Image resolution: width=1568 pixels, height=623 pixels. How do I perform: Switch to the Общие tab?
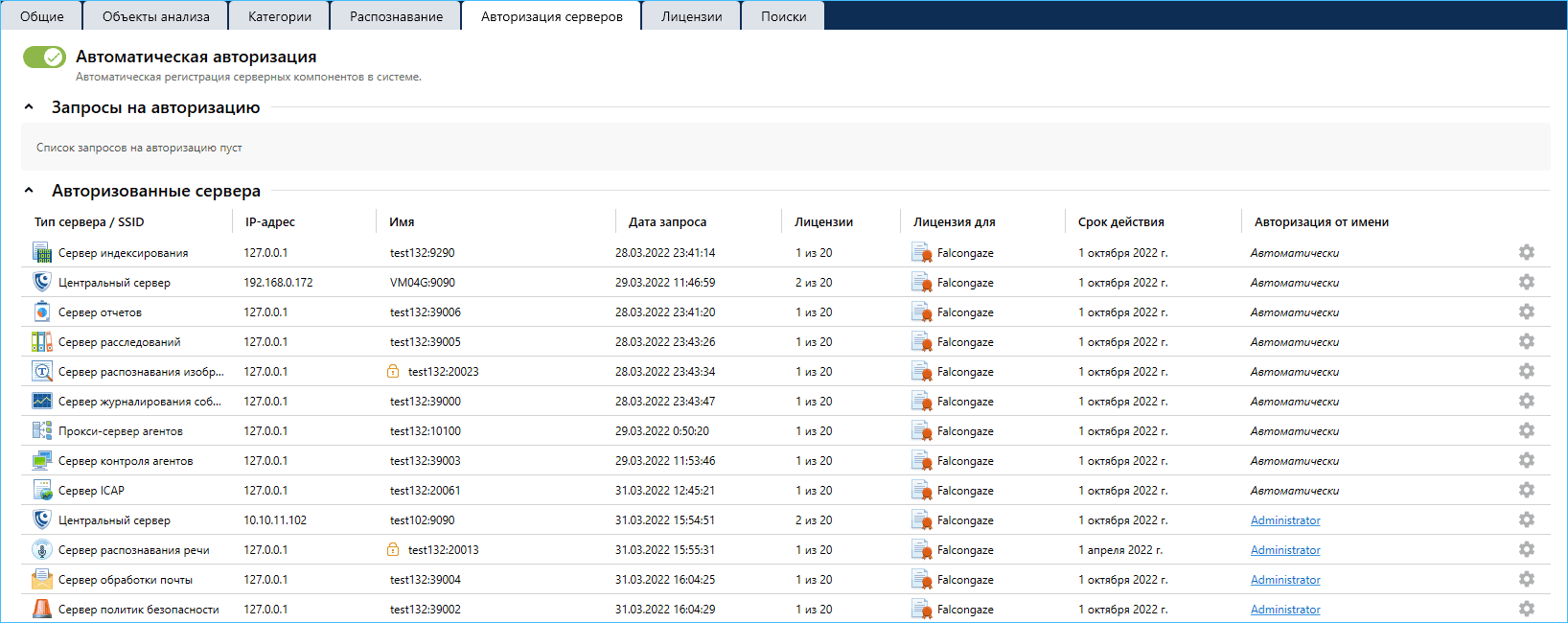42,16
